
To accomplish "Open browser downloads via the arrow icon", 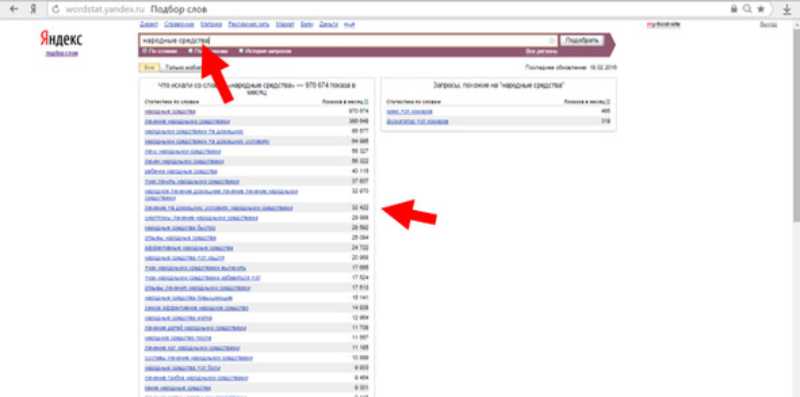I will click(786, 9).
